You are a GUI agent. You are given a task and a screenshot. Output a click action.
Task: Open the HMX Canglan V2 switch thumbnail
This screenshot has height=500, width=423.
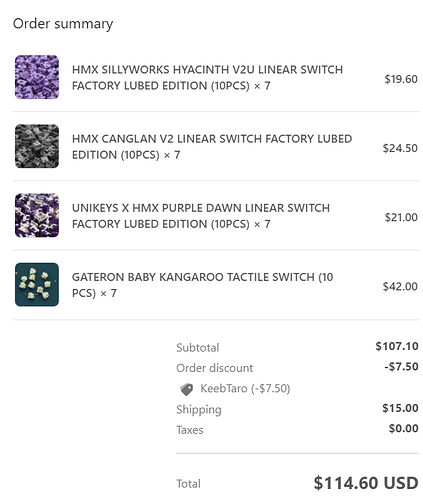[x=37, y=146]
